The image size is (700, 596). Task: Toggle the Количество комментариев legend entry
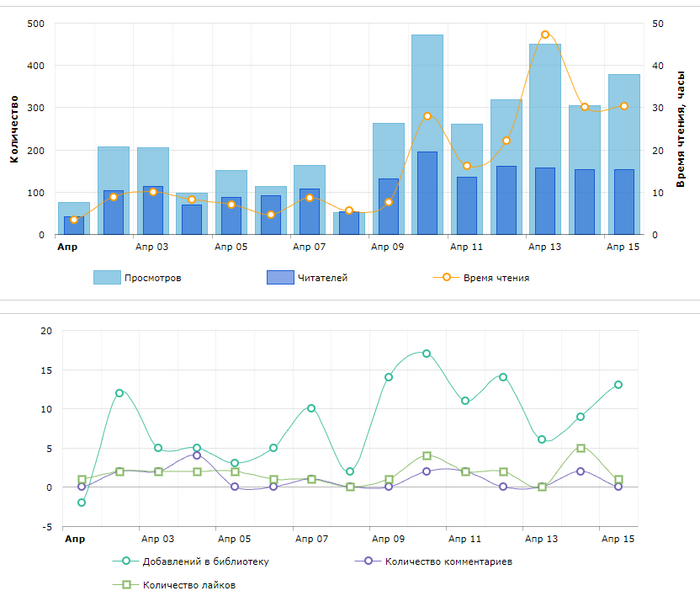(x=433, y=561)
